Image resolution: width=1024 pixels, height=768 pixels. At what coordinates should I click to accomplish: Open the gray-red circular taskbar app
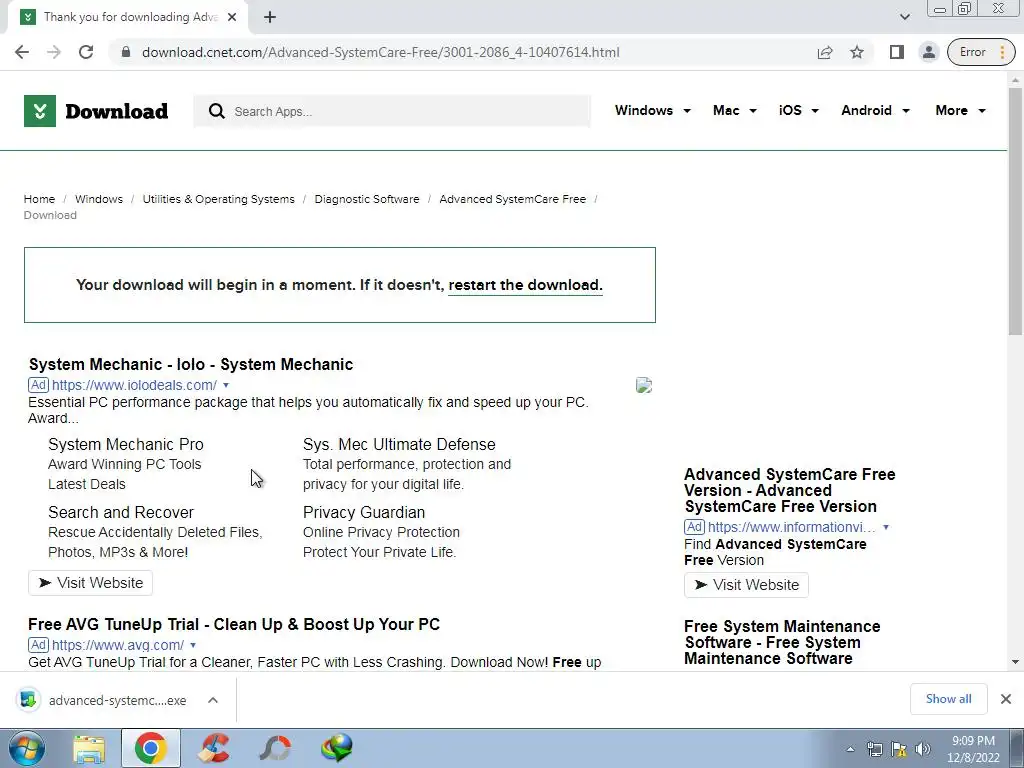pos(275,748)
